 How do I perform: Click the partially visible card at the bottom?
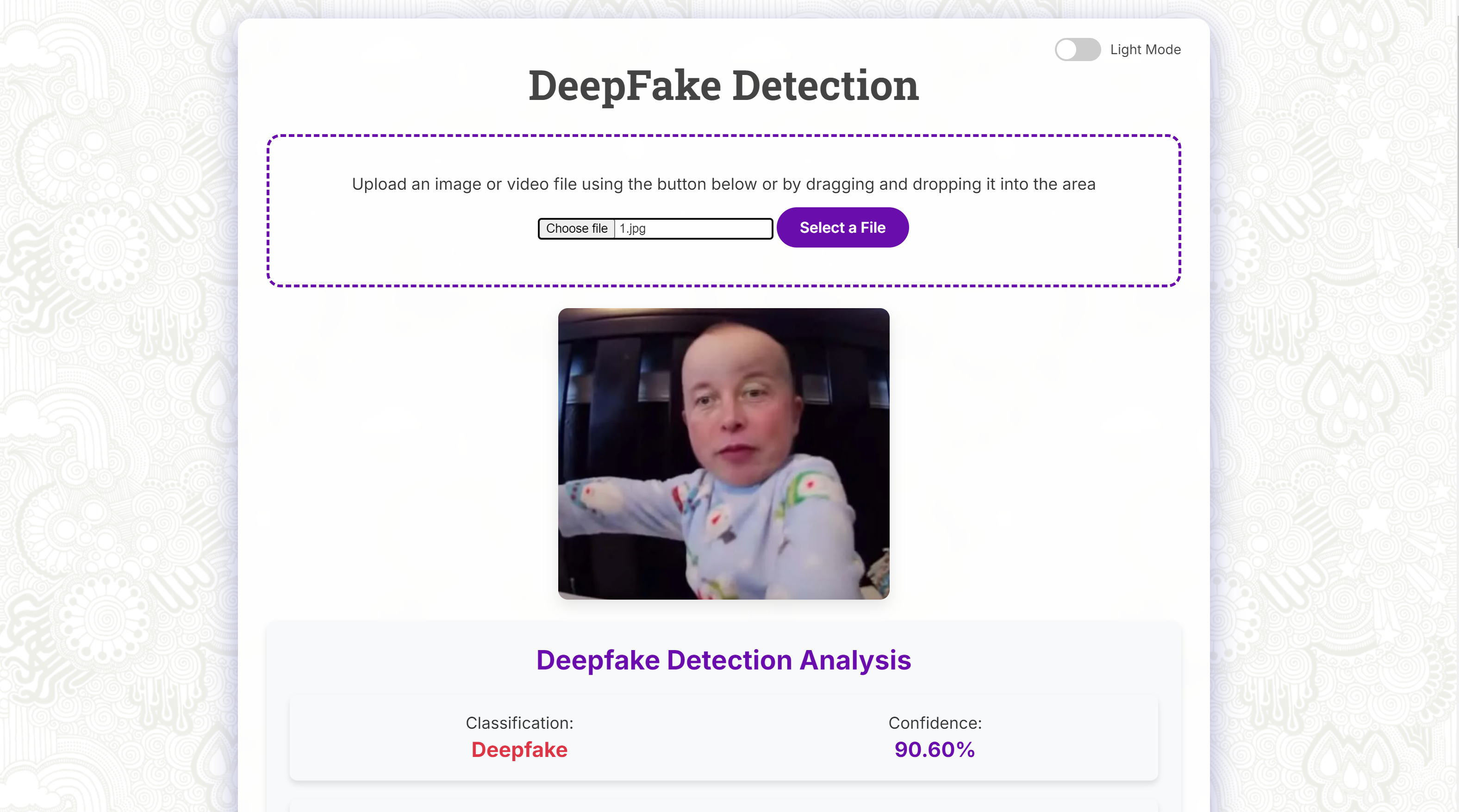pyautogui.click(x=723, y=807)
